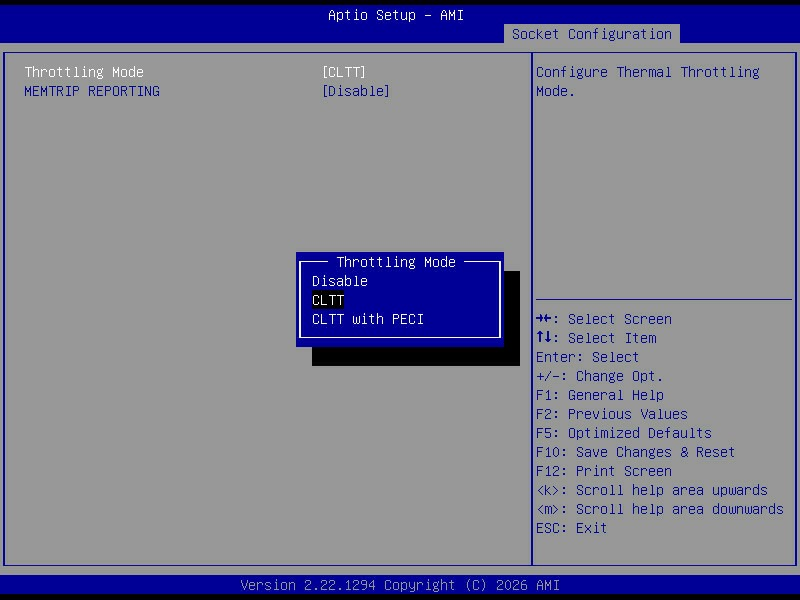Select the Socket Configuration tab

[x=591, y=34]
